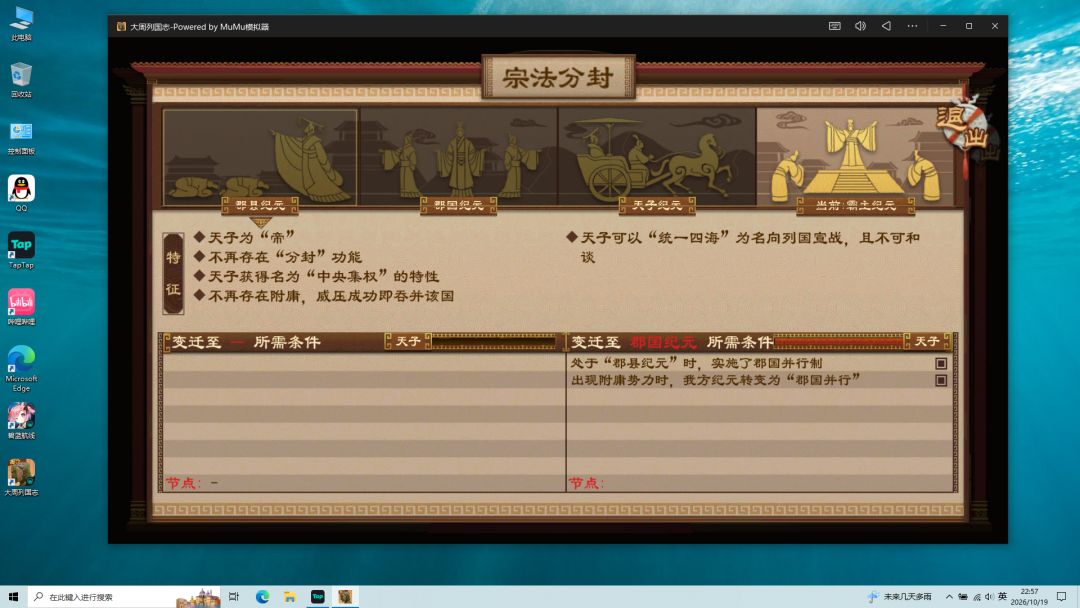
Task: Click text 不再存在附庸，威压成功即吞并该国
Action: point(331,295)
